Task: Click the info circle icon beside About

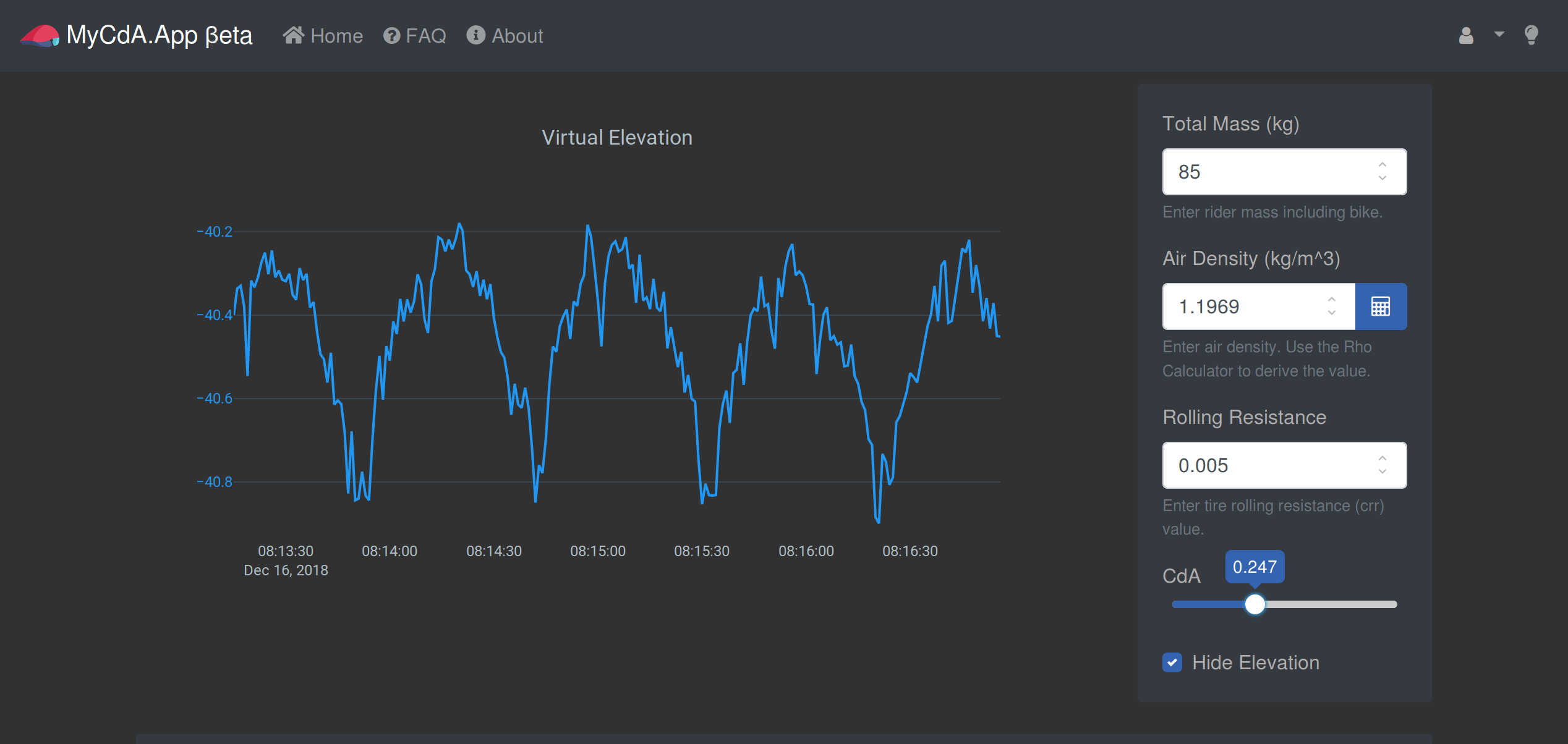Action: point(475,35)
